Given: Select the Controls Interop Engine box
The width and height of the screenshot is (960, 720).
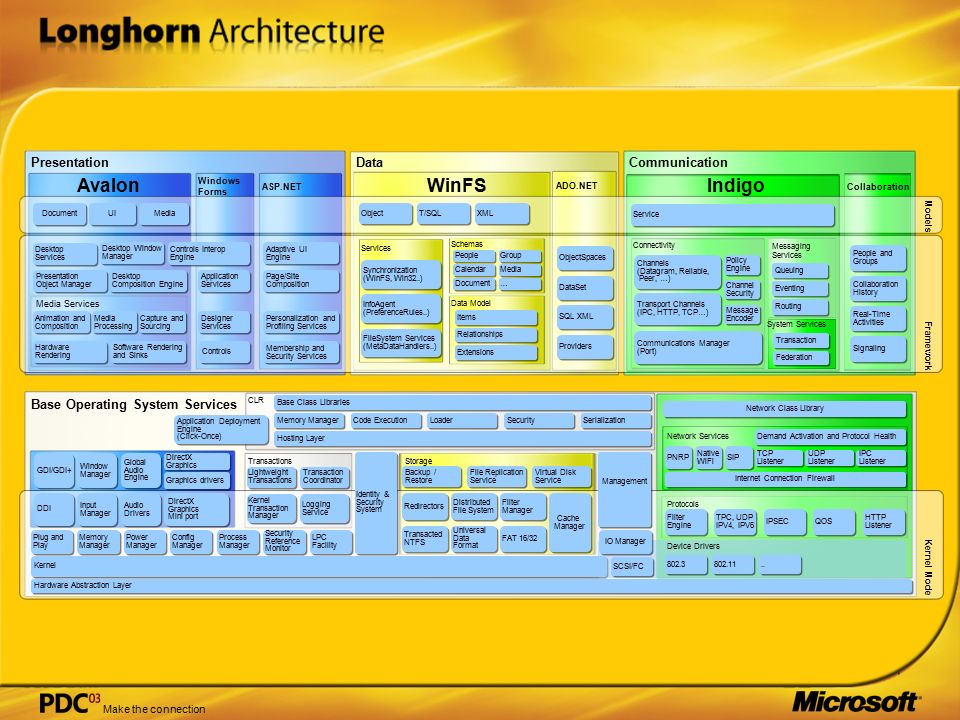Looking at the screenshot, I should click(209, 253).
